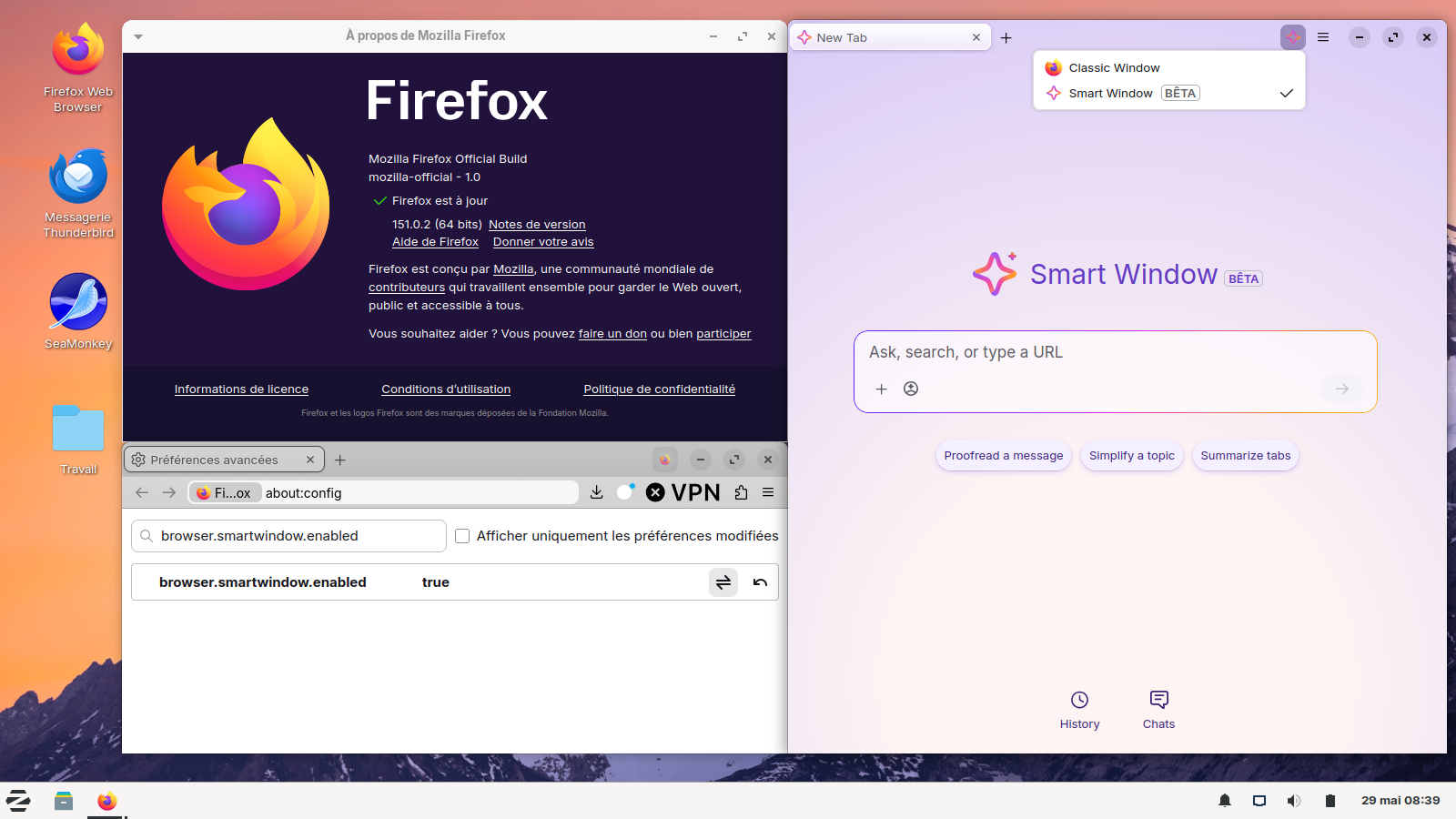Viewport: 1456px width, 819px height.
Task: Check 'Afficher uniquement les préférences modifiées'
Action: pyautogui.click(x=462, y=536)
